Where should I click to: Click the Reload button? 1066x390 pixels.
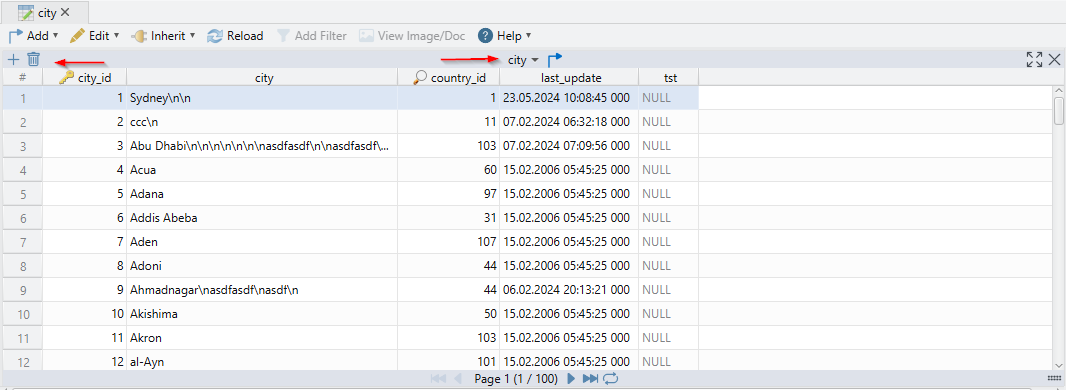point(235,35)
